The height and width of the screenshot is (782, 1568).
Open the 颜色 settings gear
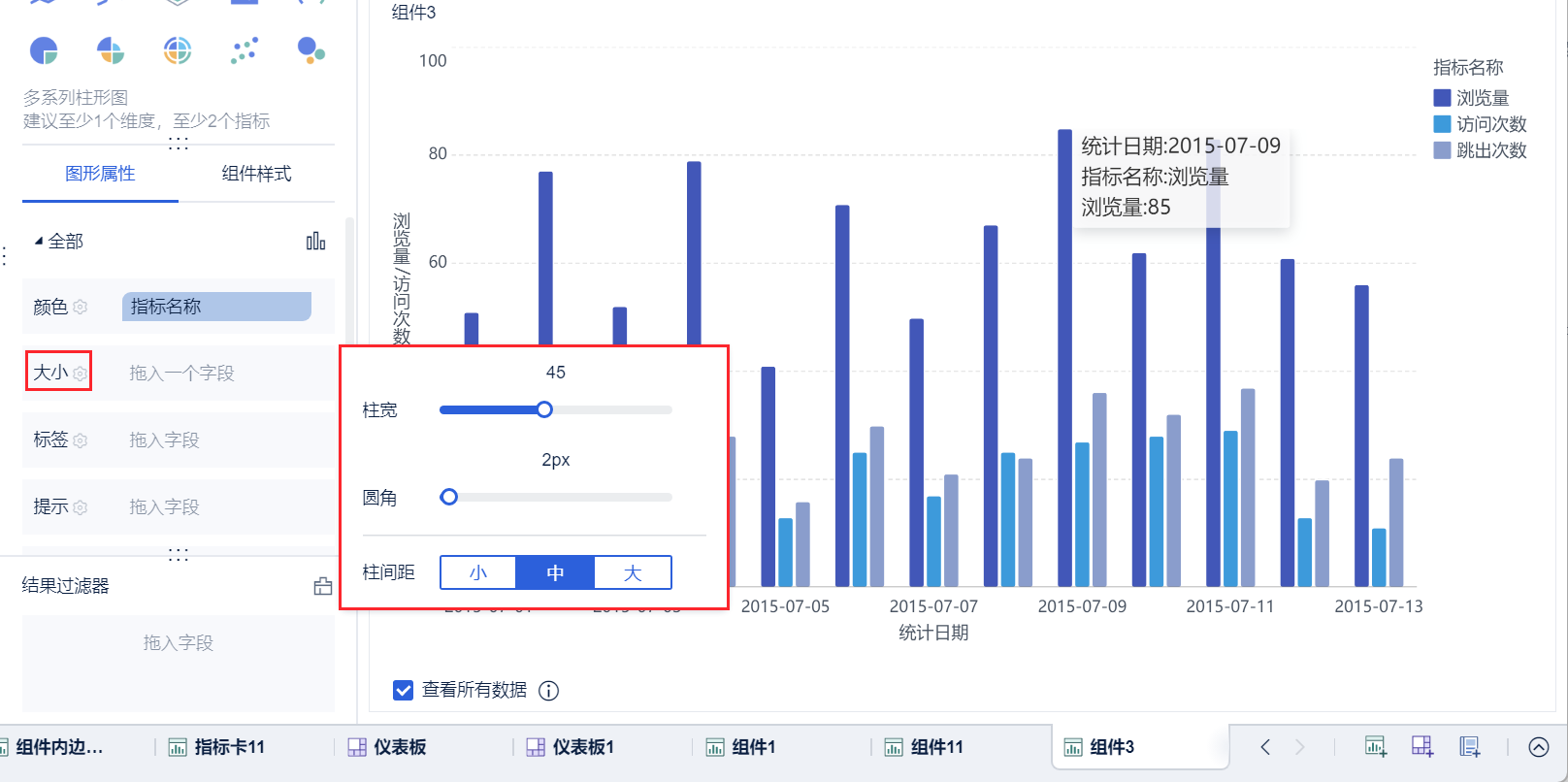[x=81, y=307]
